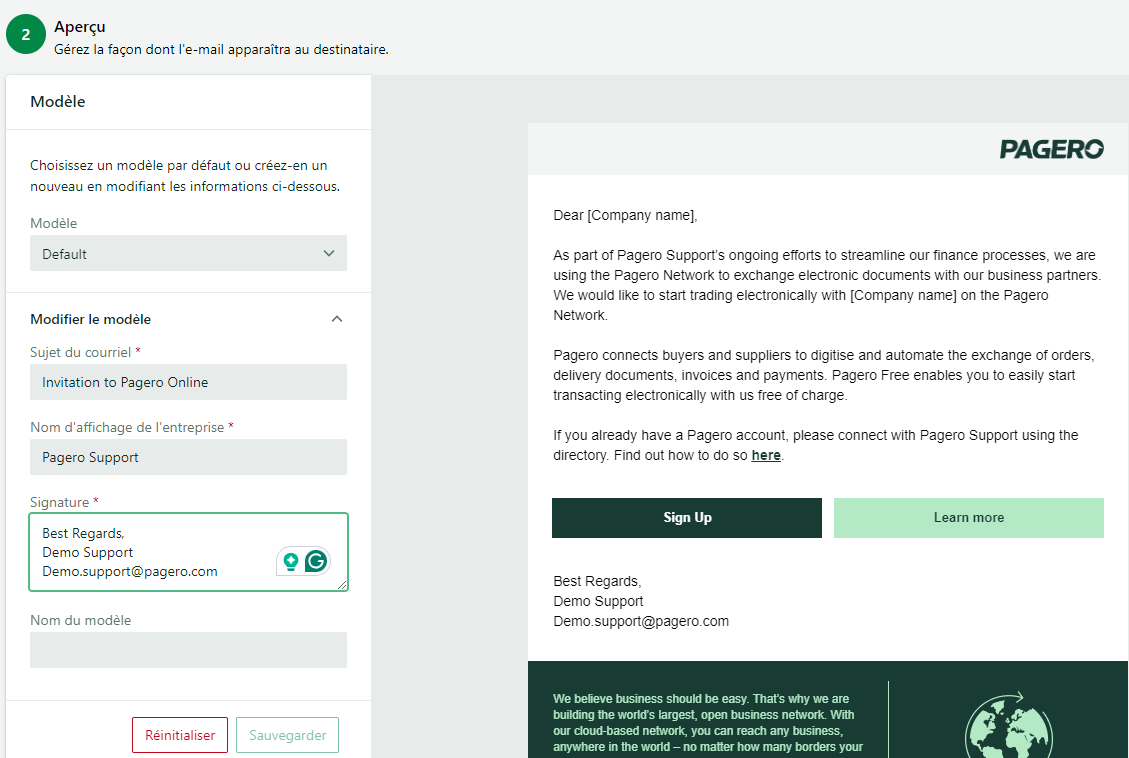This screenshot has height=758, width=1129.
Task: Click the Grammarly icon in Signature field
Action: coord(316,561)
